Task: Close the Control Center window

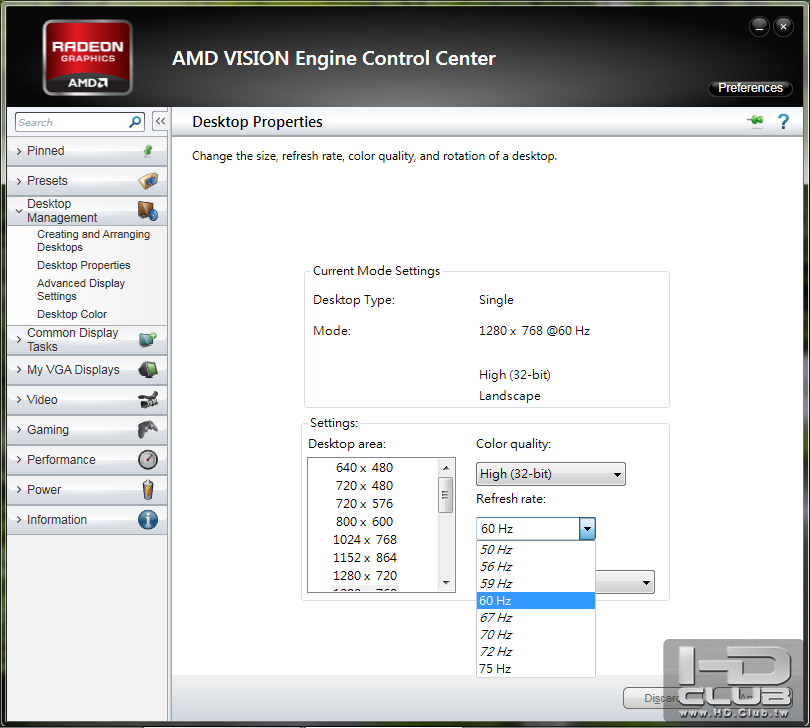Action: (x=783, y=26)
